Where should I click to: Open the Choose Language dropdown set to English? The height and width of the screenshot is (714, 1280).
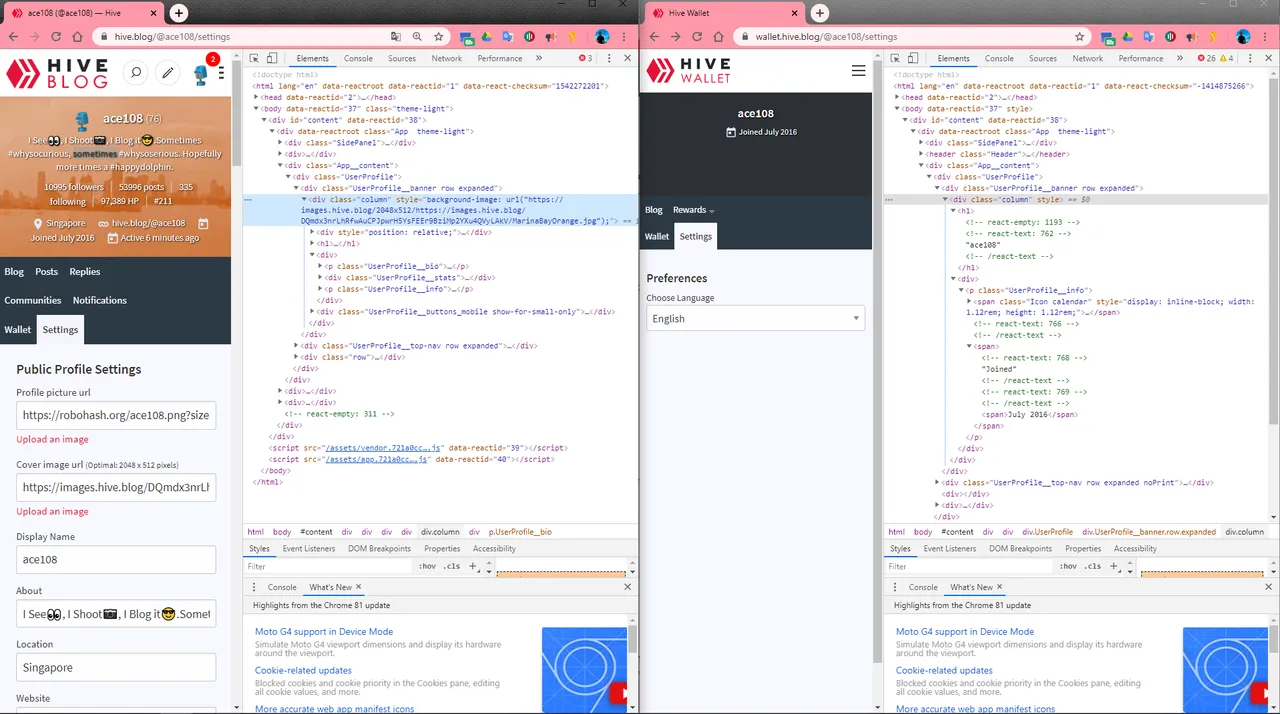click(x=755, y=318)
